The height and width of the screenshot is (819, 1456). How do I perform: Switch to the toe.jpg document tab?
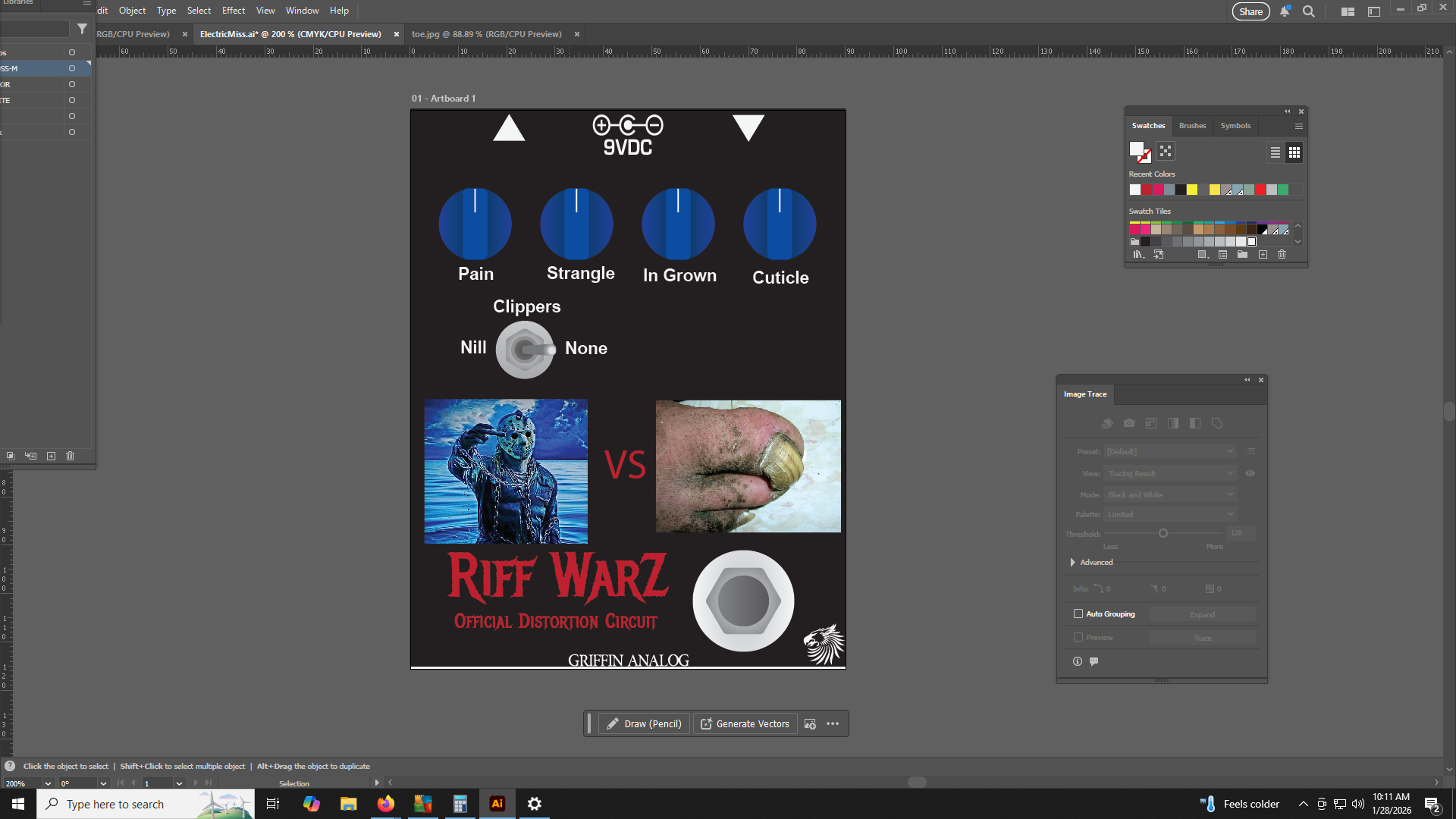point(486,34)
